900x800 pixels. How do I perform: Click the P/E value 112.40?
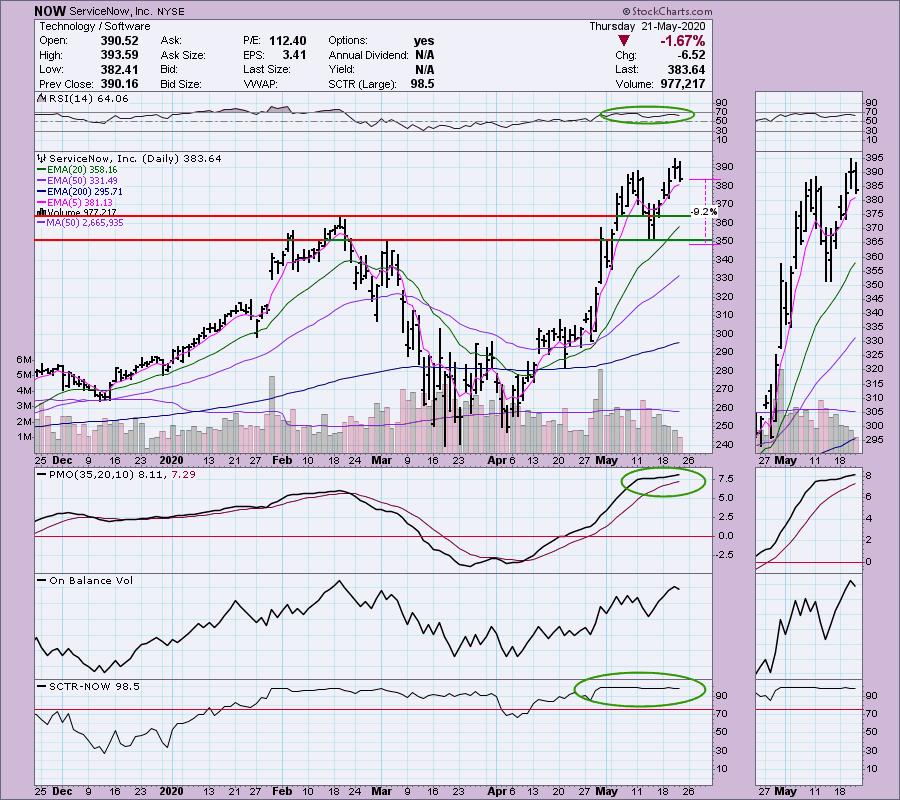pyautogui.click(x=288, y=41)
